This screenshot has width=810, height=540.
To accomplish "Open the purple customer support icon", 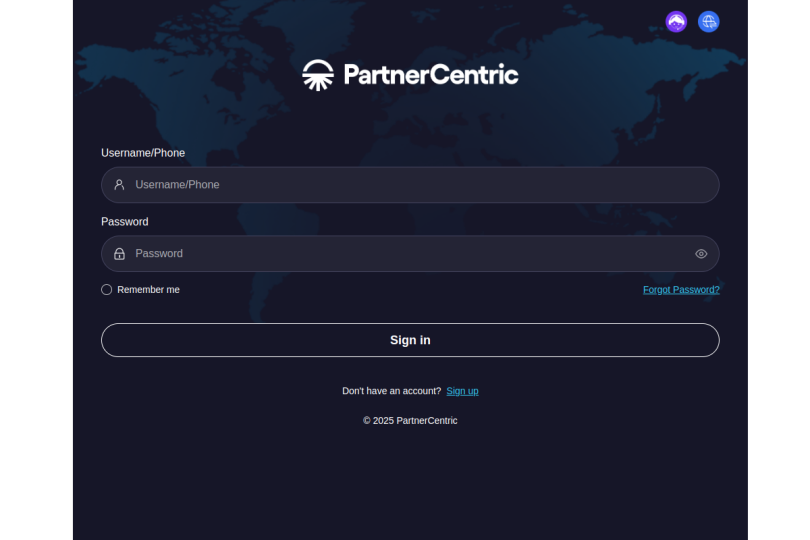I will [x=676, y=22].
